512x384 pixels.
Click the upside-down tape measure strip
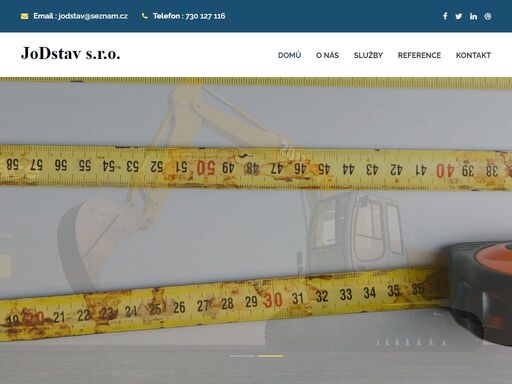coord(256,168)
